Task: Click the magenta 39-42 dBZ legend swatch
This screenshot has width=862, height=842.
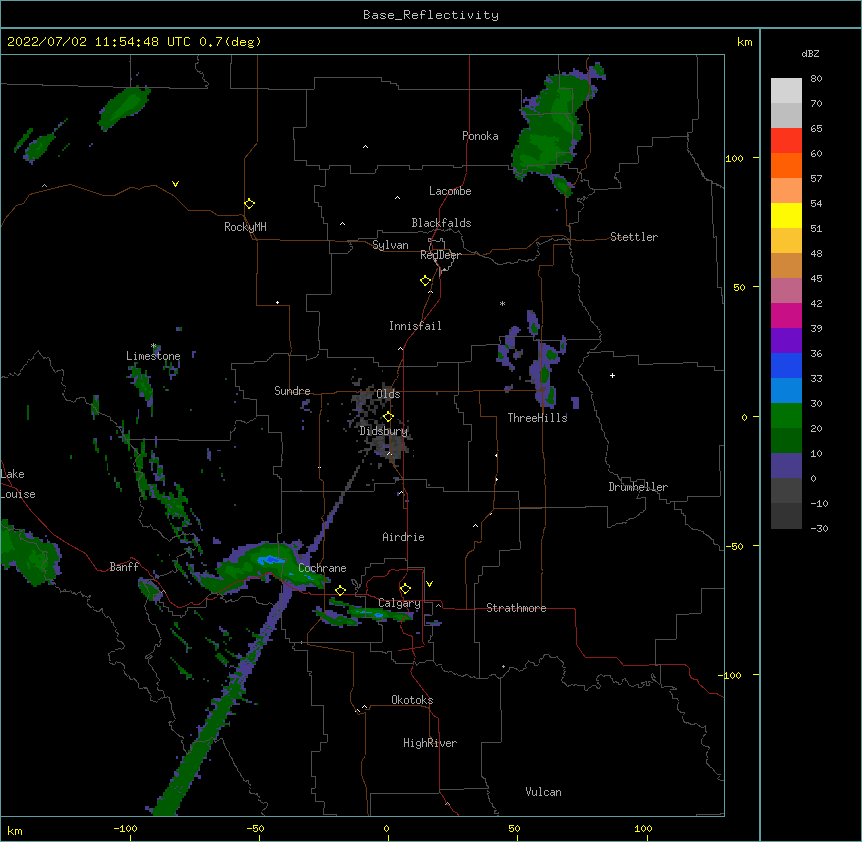Action: click(786, 315)
